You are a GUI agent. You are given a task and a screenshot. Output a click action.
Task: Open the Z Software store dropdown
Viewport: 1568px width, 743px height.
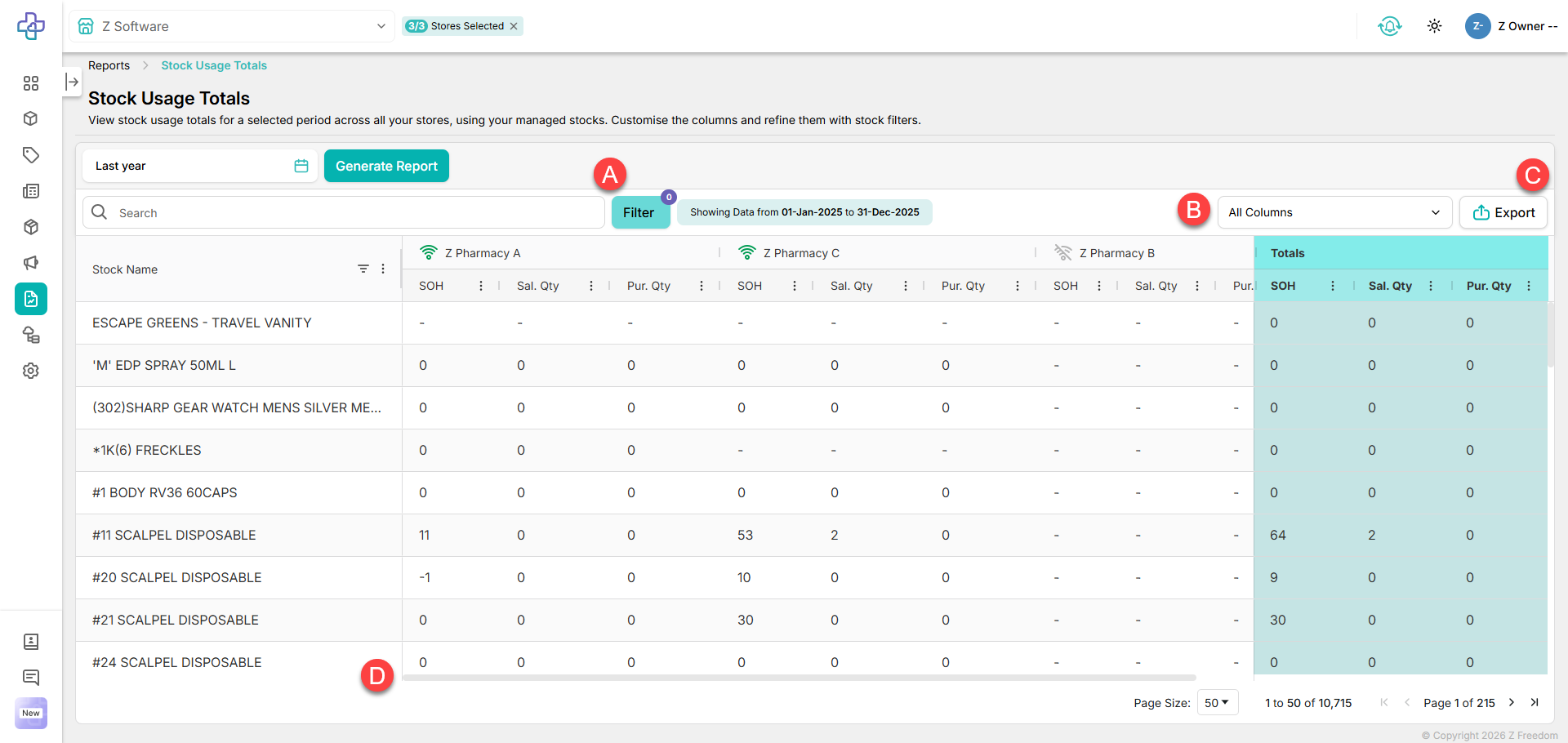[232, 26]
